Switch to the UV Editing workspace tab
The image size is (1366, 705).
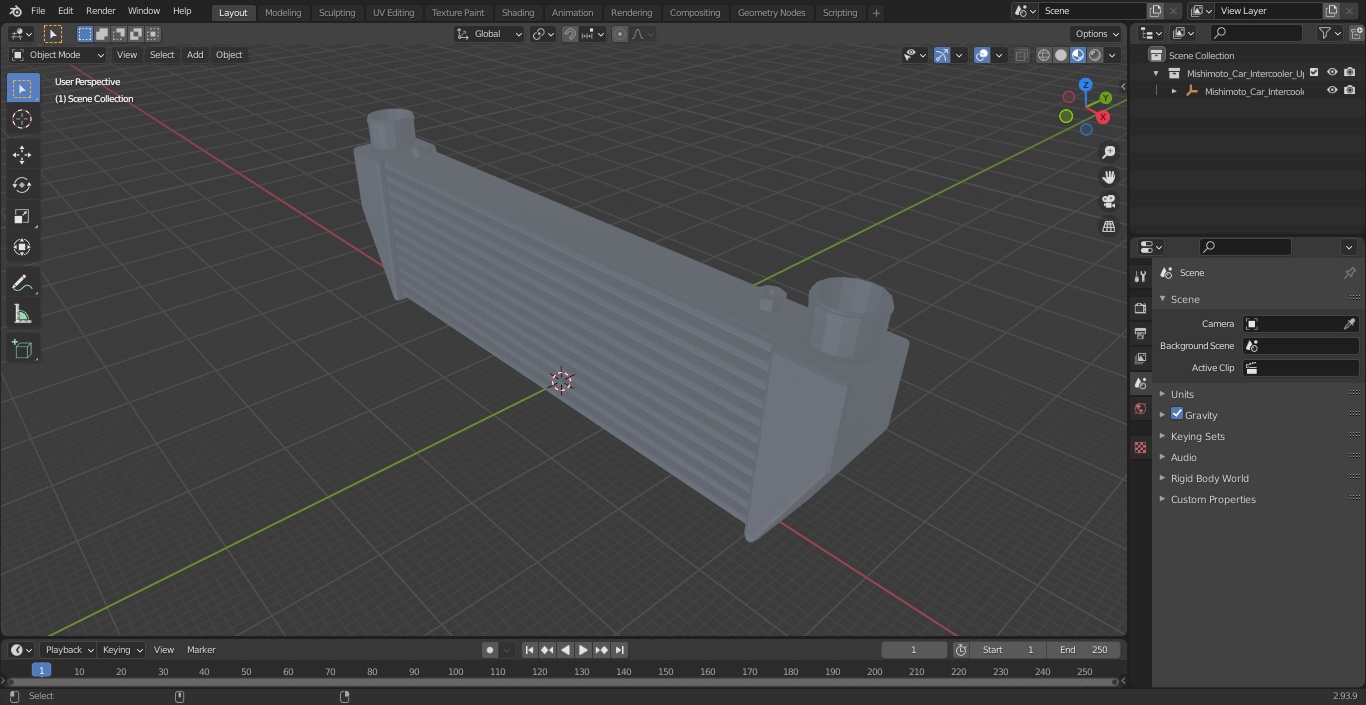tap(393, 13)
